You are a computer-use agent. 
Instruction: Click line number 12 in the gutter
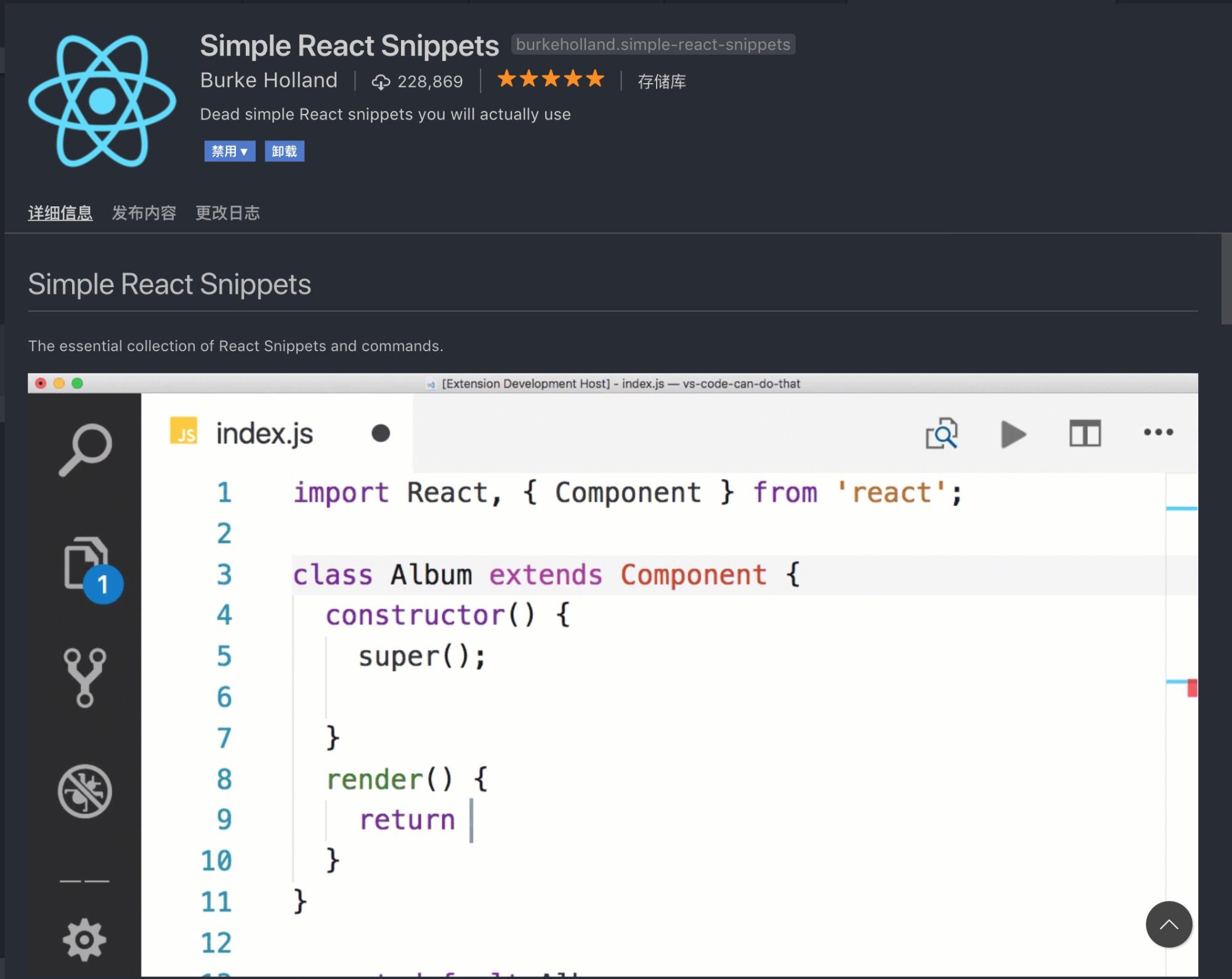(x=216, y=943)
